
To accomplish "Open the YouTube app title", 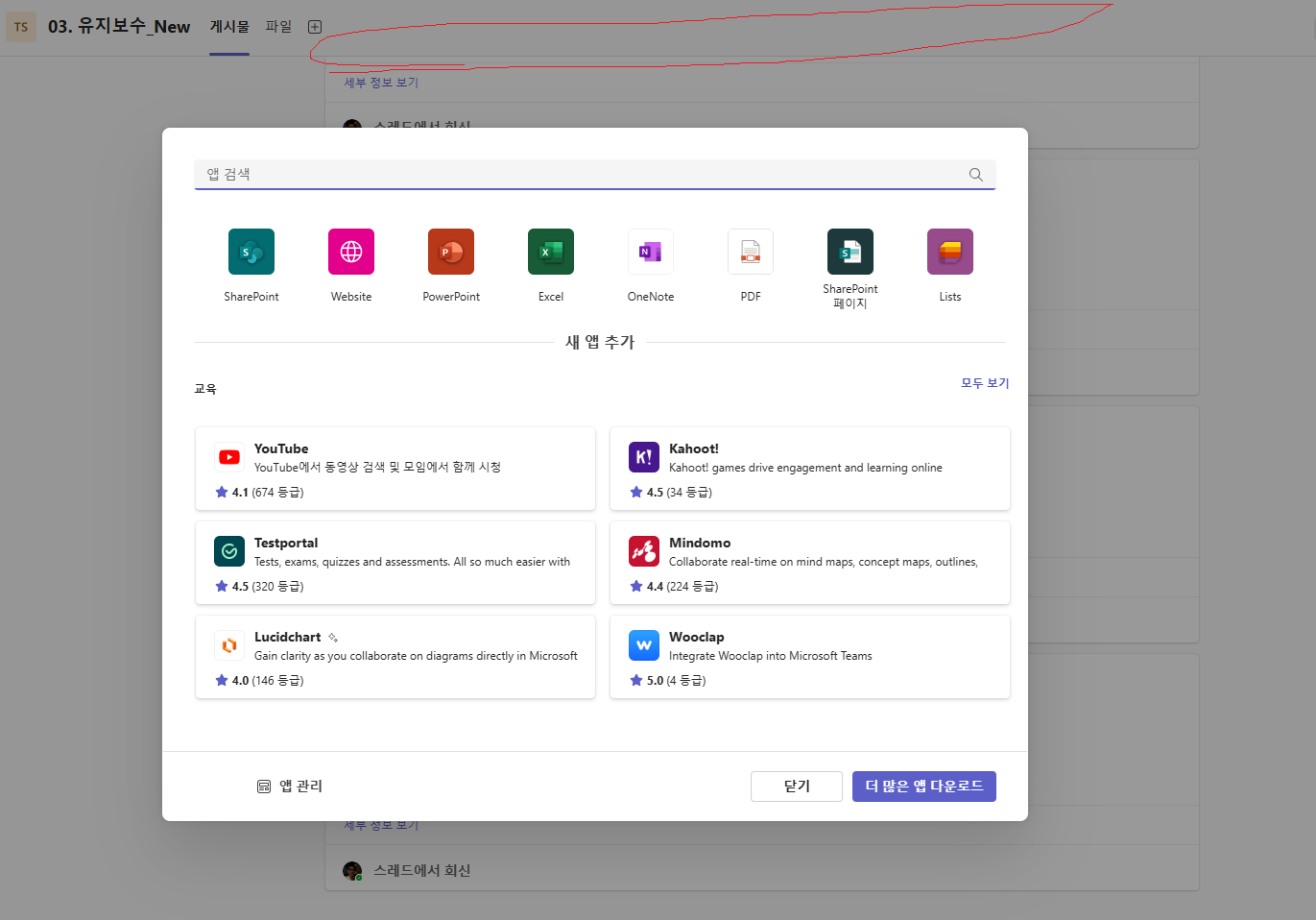I will [281, 448].
